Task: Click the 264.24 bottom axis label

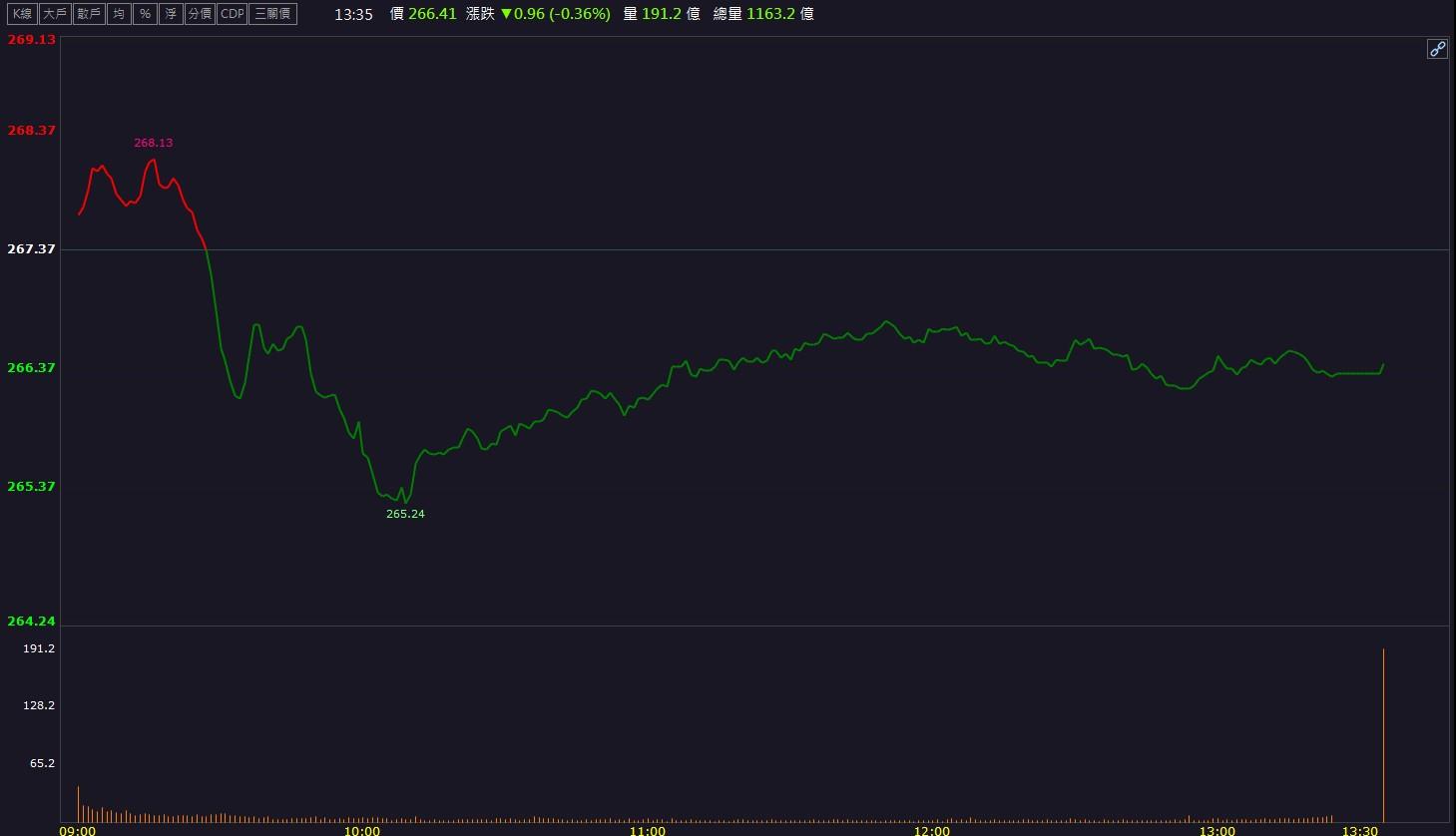Action: coord(31,622)
